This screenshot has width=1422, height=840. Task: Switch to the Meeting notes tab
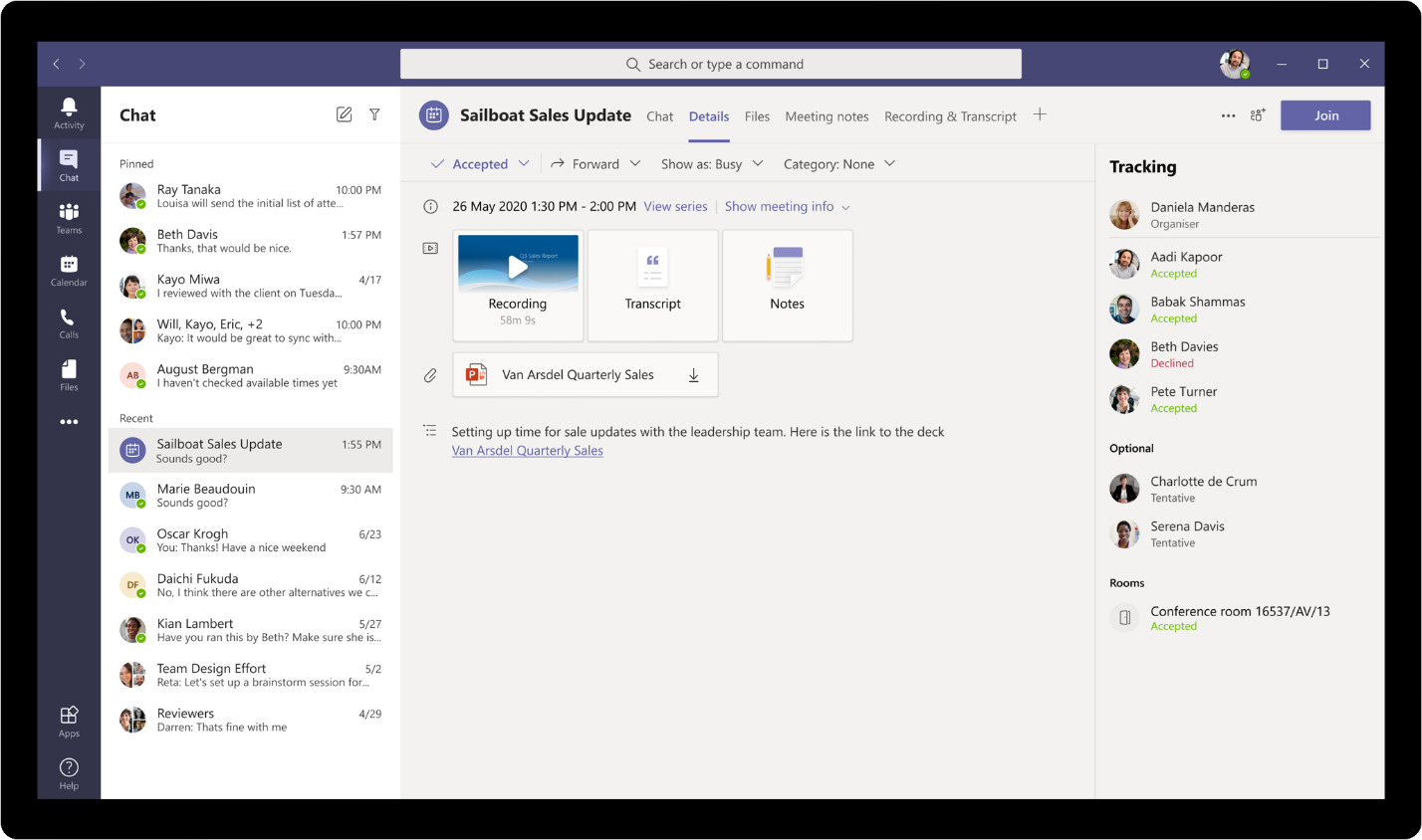pos(827,116)
